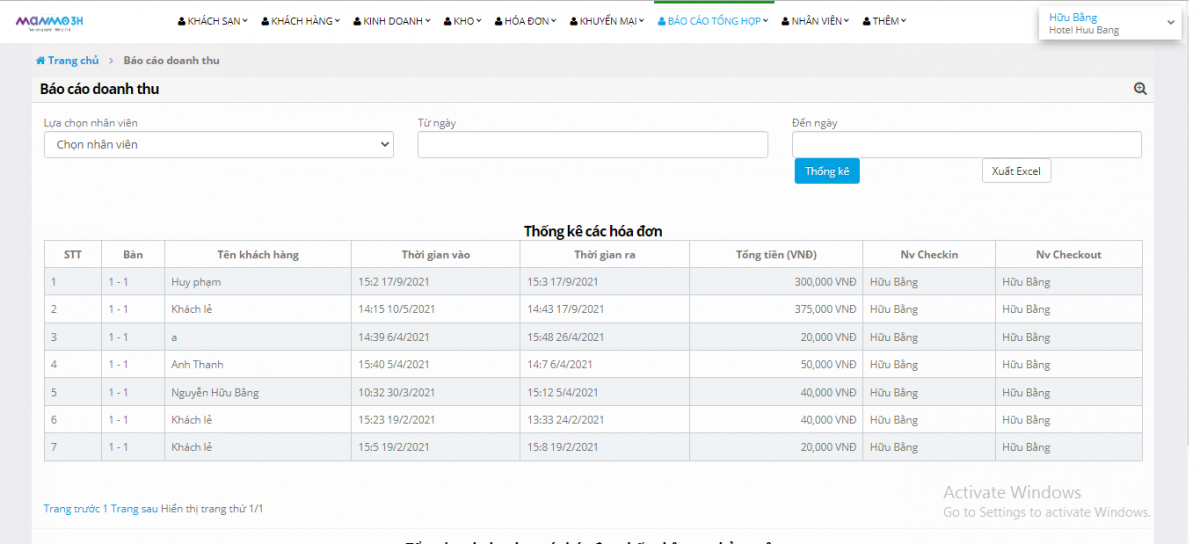Open the Báo cáo tổng hợp menu
This screenshot has width=1200, height=544.
click(x=713, y=21)
